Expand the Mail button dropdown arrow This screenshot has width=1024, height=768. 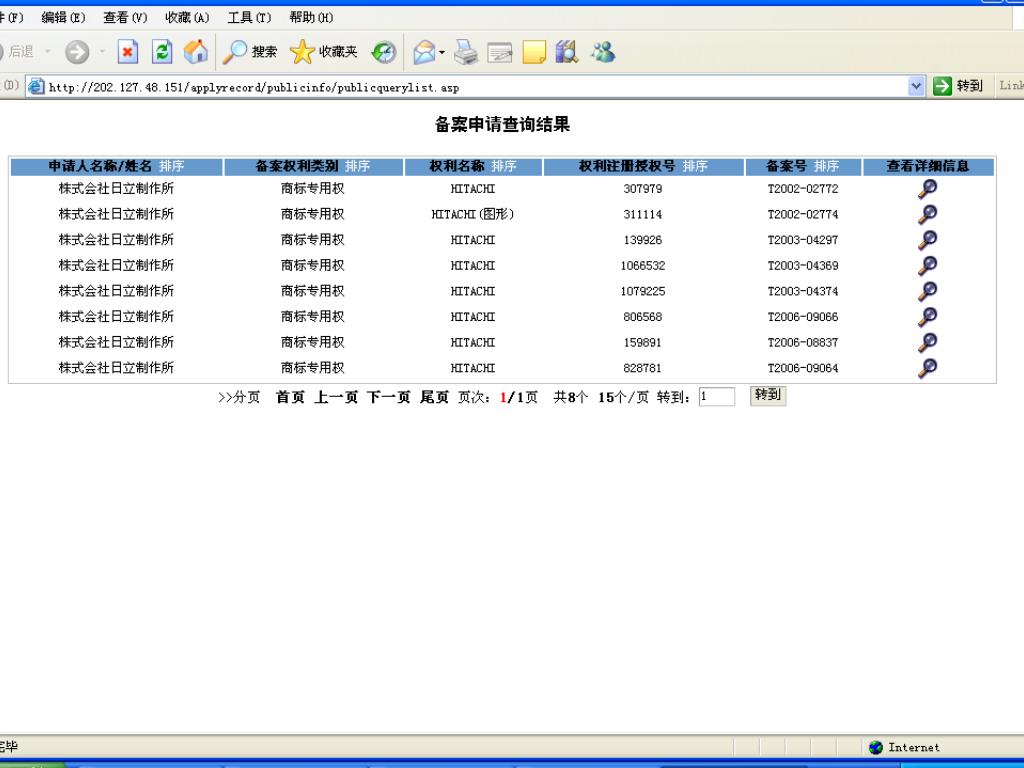coord(442,52)
